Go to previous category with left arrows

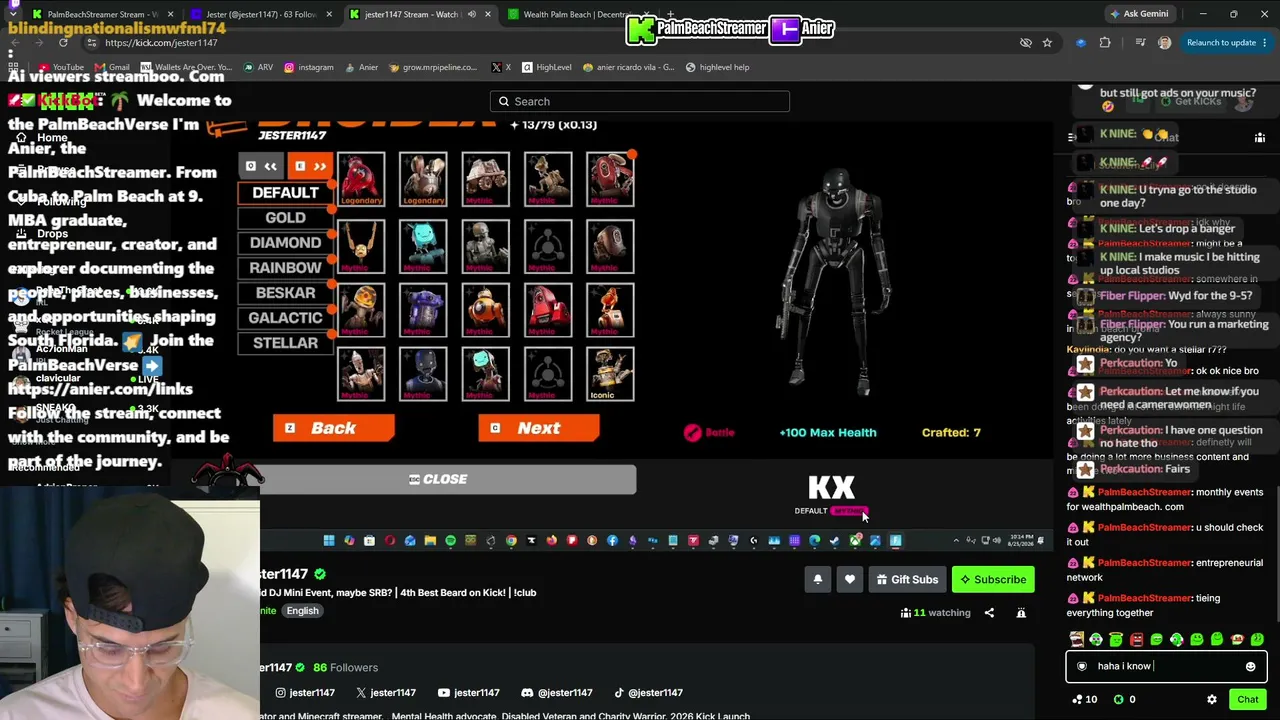[262, 166]
